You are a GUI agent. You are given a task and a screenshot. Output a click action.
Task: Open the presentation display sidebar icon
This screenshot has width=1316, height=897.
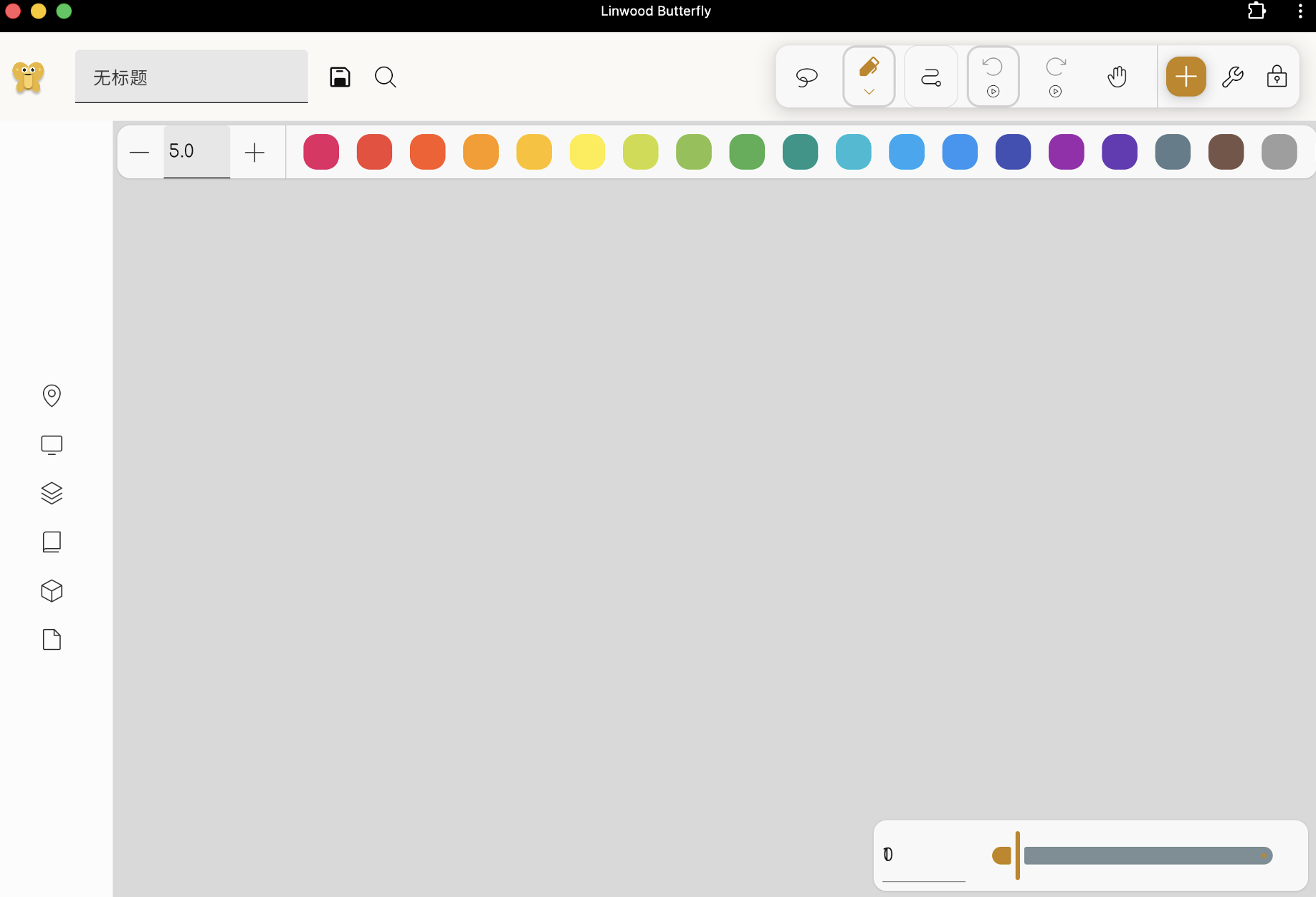pos(52,445)
